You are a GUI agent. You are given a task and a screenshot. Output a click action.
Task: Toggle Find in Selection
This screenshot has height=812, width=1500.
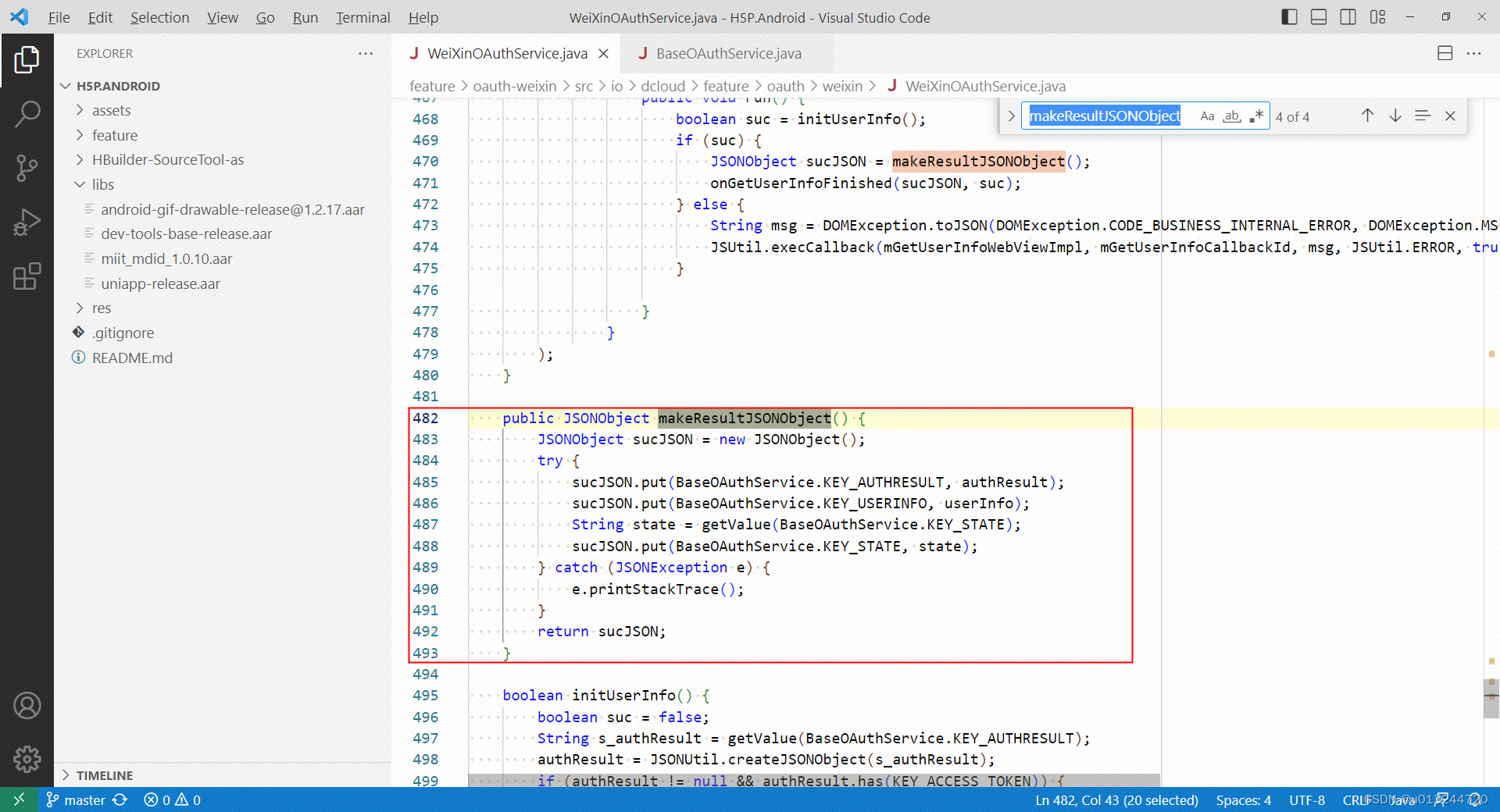(1423, 116)
